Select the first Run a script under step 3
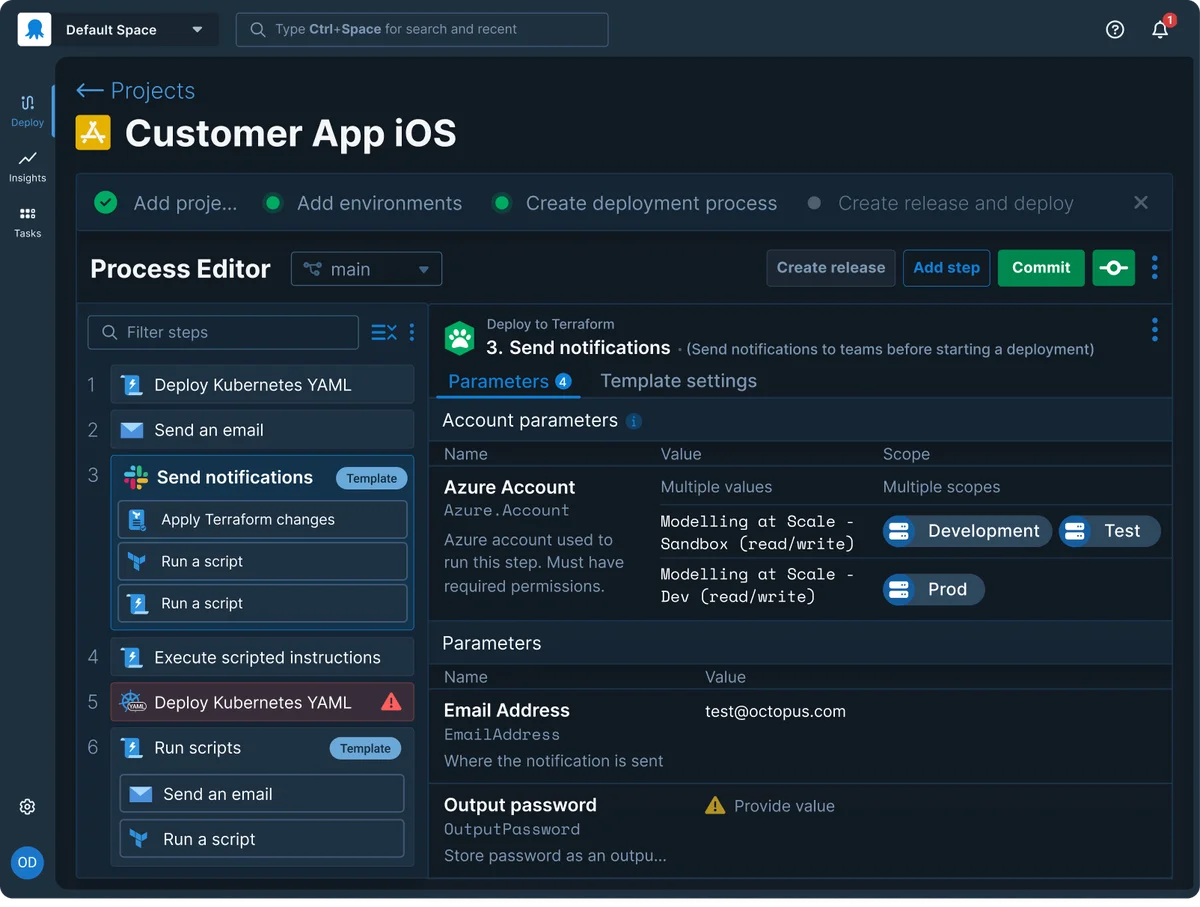This screenshot has height=907, width=1200. [x=263, y=562]
